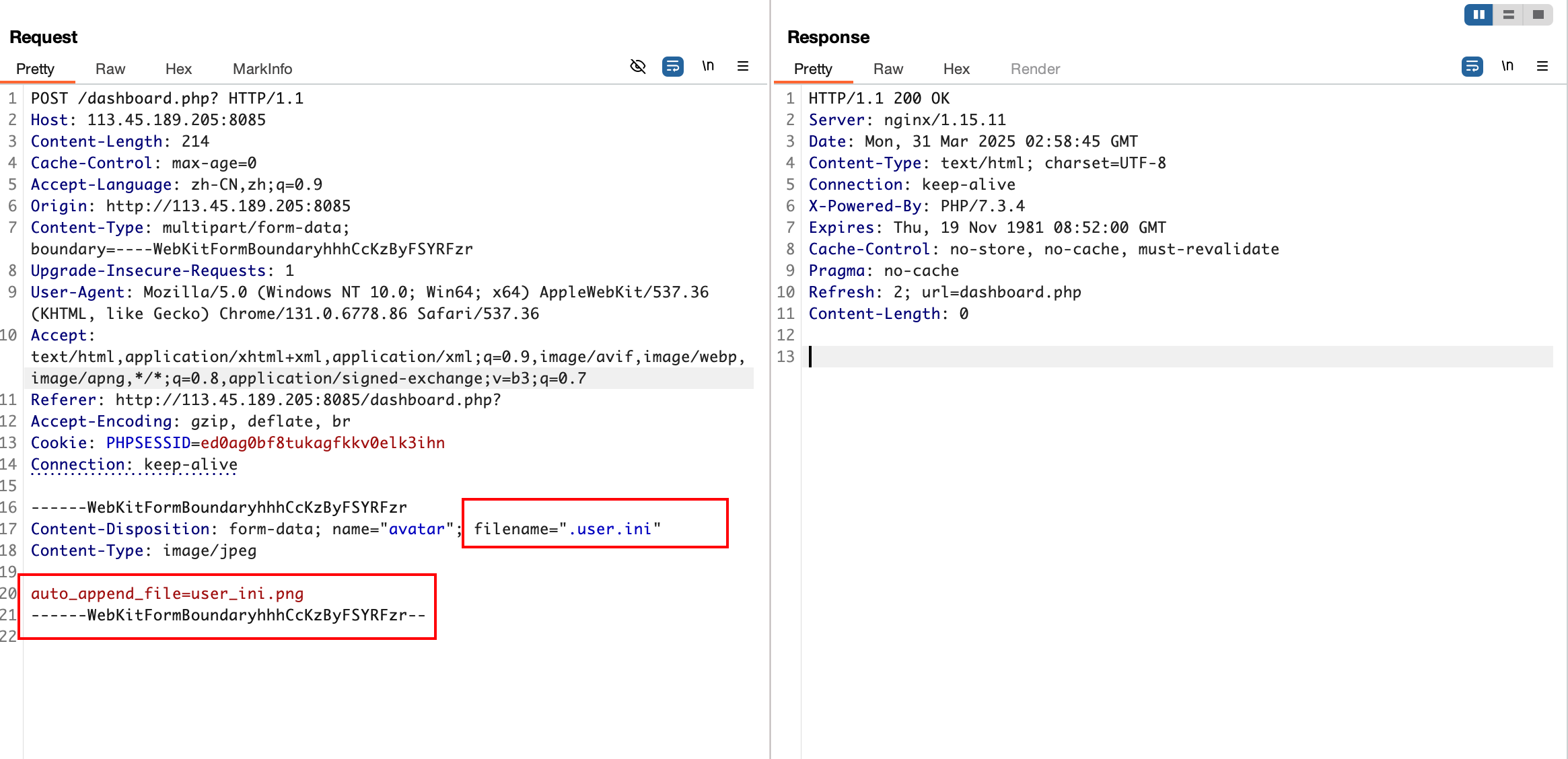The height and width of the screenshot is (759, 1568).
Task: Open the Response Render tab
Action: [x=1035, y=69]
